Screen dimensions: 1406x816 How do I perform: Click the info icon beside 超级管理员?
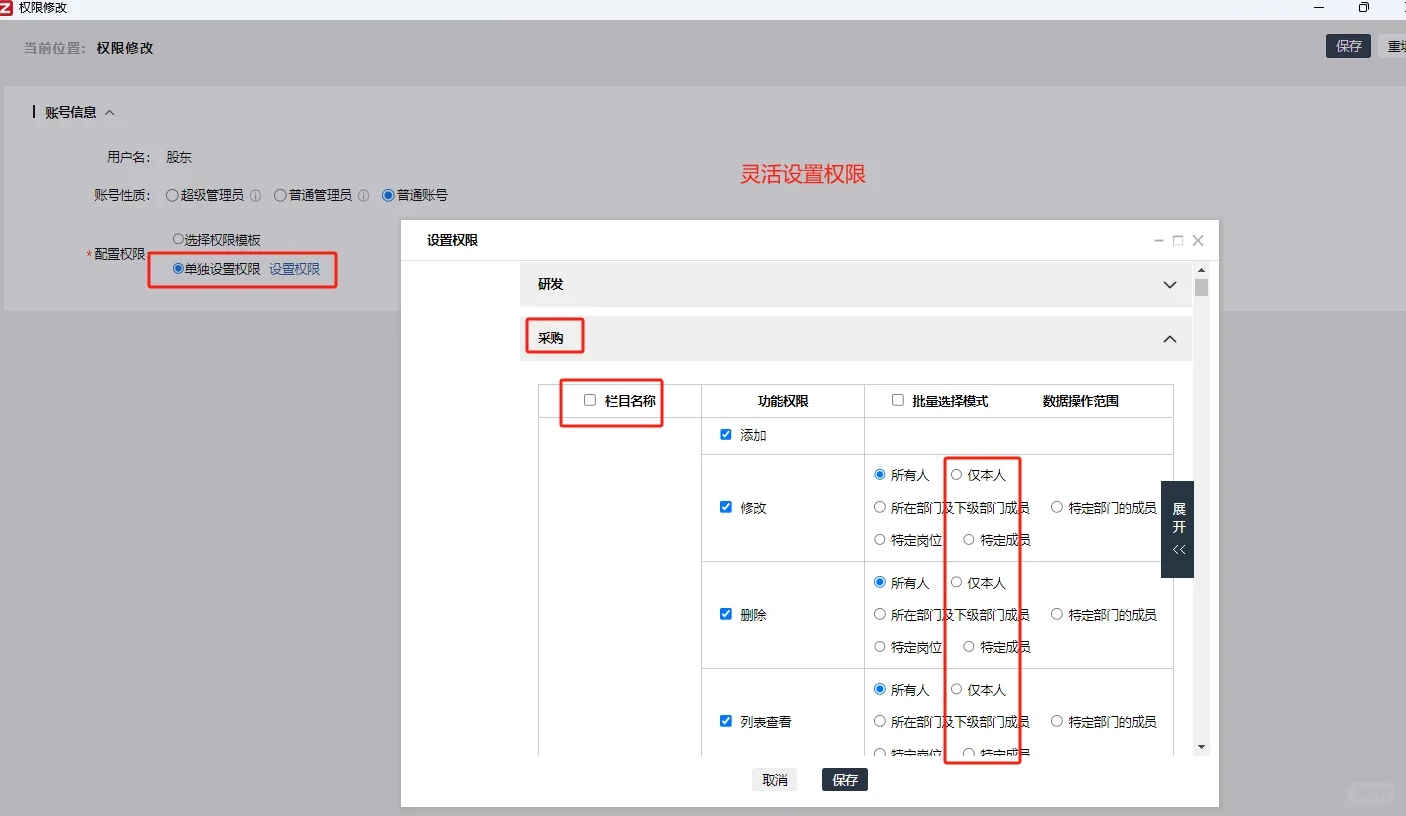pos(254,195)
